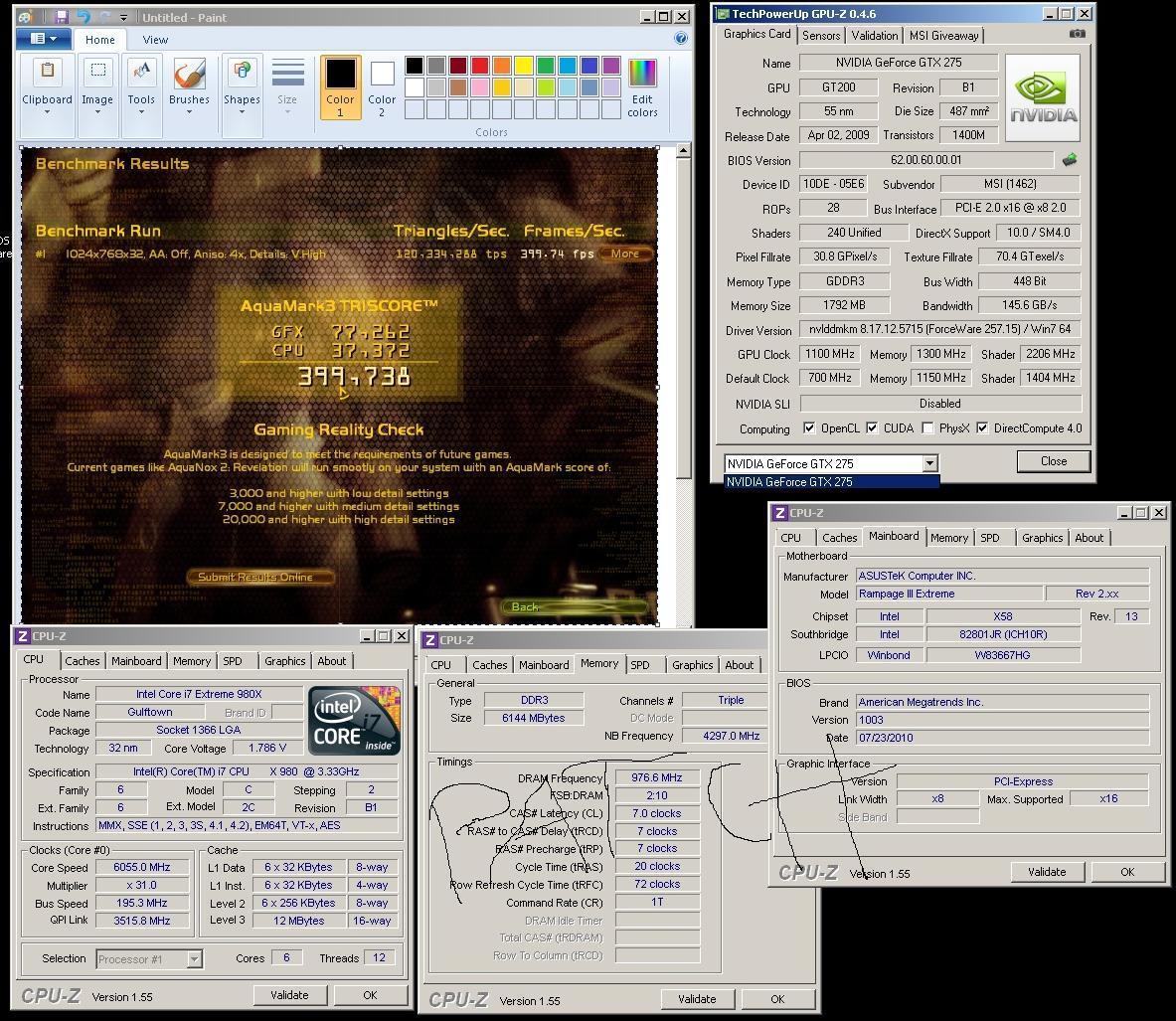
Task: Click the DRAM Frequency 976.6 MHz value
Action: [x=657, y=777]
